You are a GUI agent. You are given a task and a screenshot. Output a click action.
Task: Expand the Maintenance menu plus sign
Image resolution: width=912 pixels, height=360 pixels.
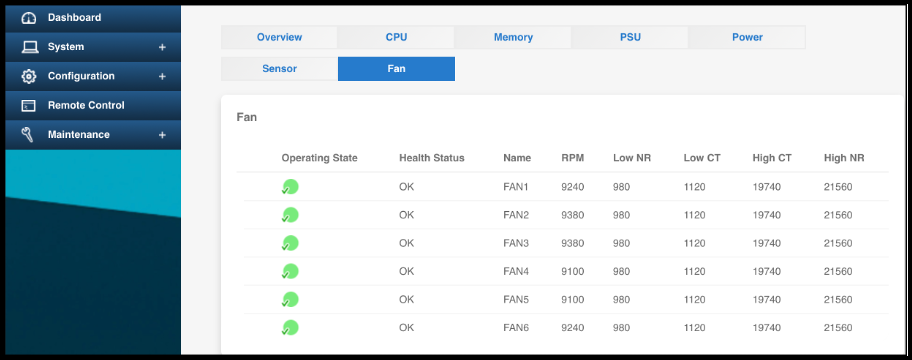(162, 135)
